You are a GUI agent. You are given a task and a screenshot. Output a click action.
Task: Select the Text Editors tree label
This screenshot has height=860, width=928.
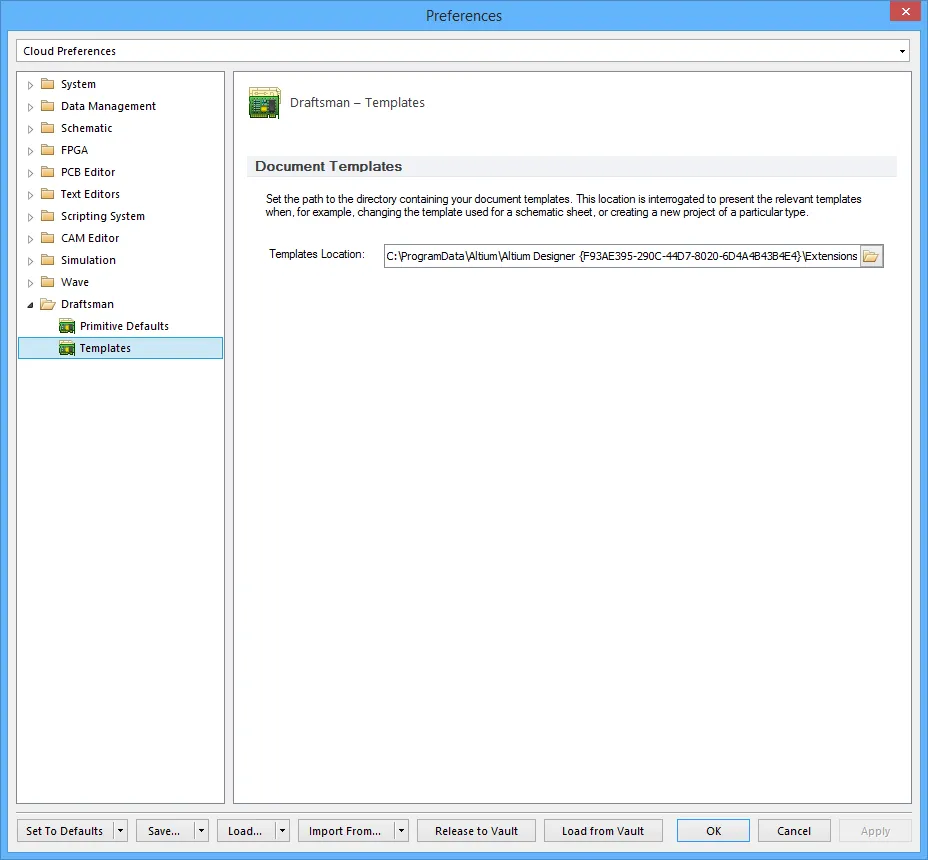[x=90, y=194]
